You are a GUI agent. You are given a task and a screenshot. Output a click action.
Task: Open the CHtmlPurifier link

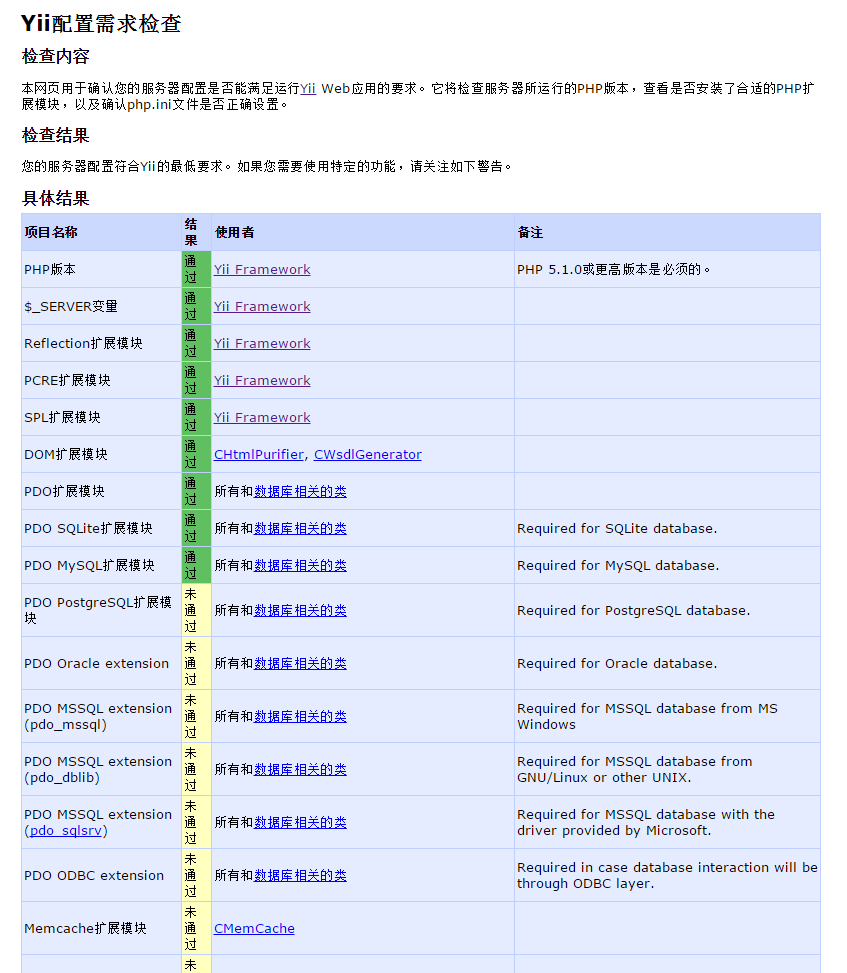click(259, 454)
